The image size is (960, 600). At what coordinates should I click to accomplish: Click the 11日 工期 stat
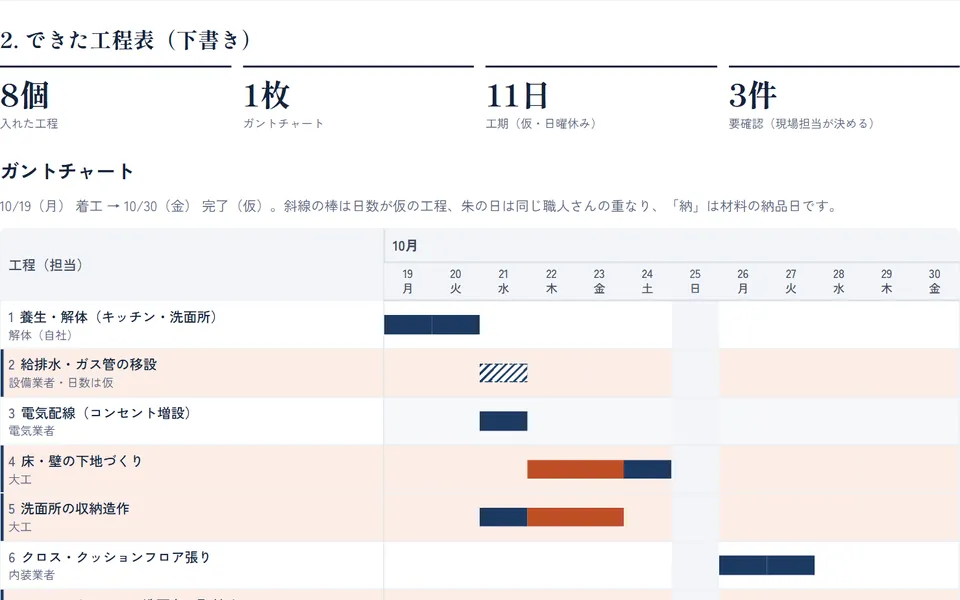[x=601, y=99]
